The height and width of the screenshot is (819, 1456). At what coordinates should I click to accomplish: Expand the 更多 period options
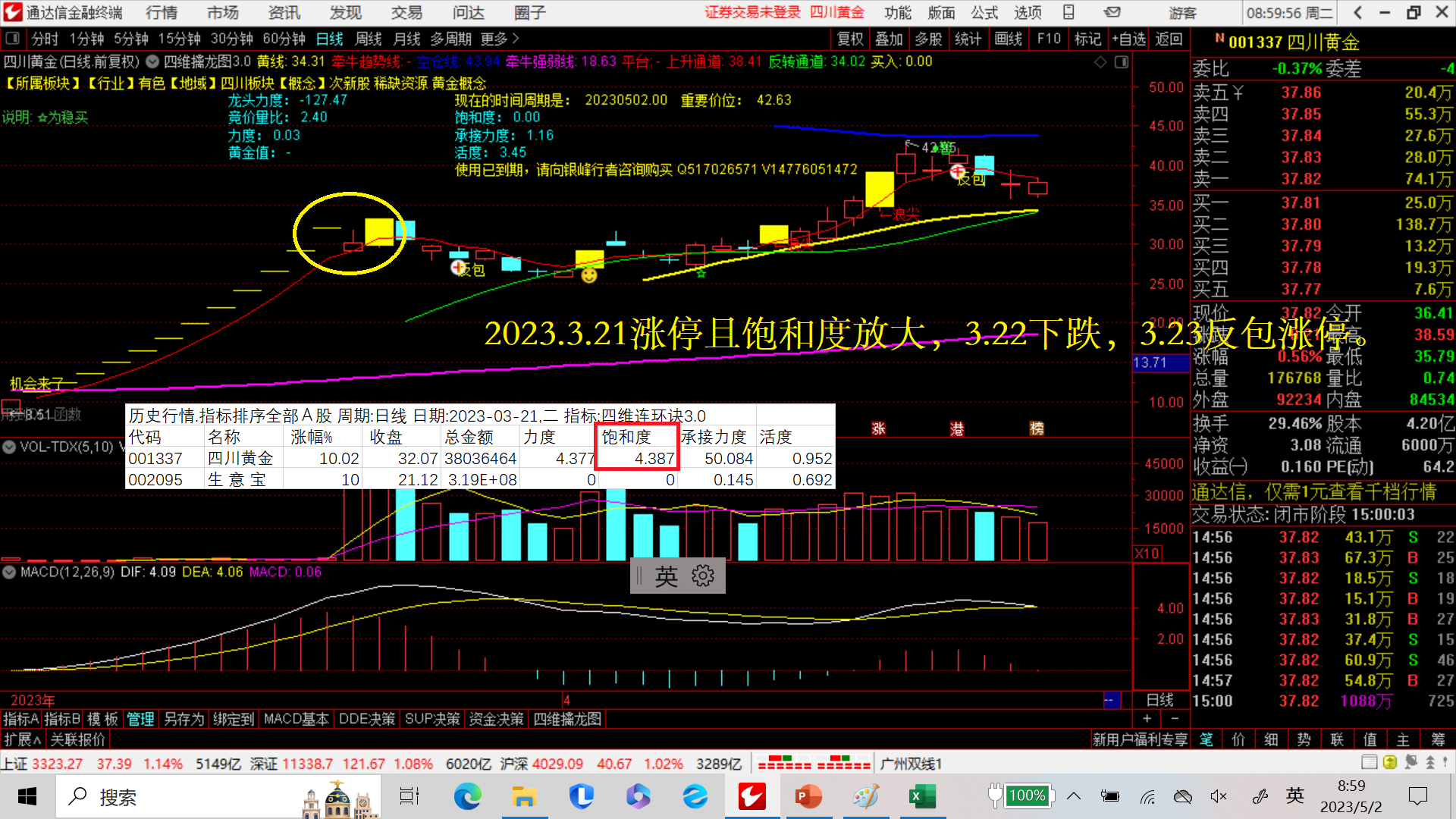click(500, 39)
